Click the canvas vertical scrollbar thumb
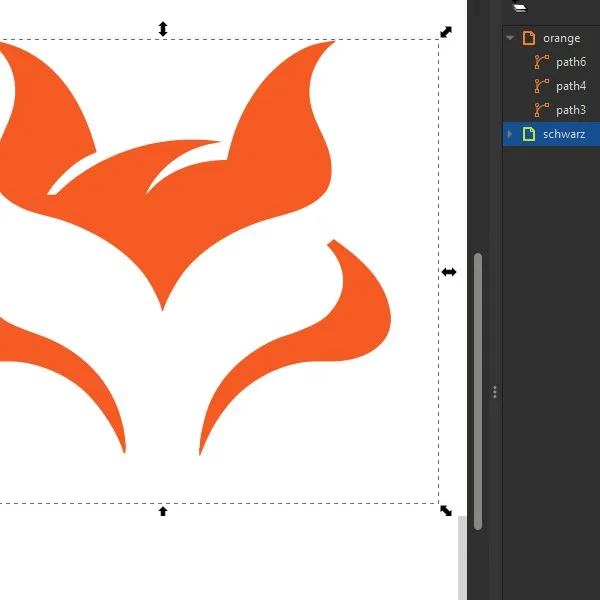Viewport: 600px width, 600px height. 478,391
